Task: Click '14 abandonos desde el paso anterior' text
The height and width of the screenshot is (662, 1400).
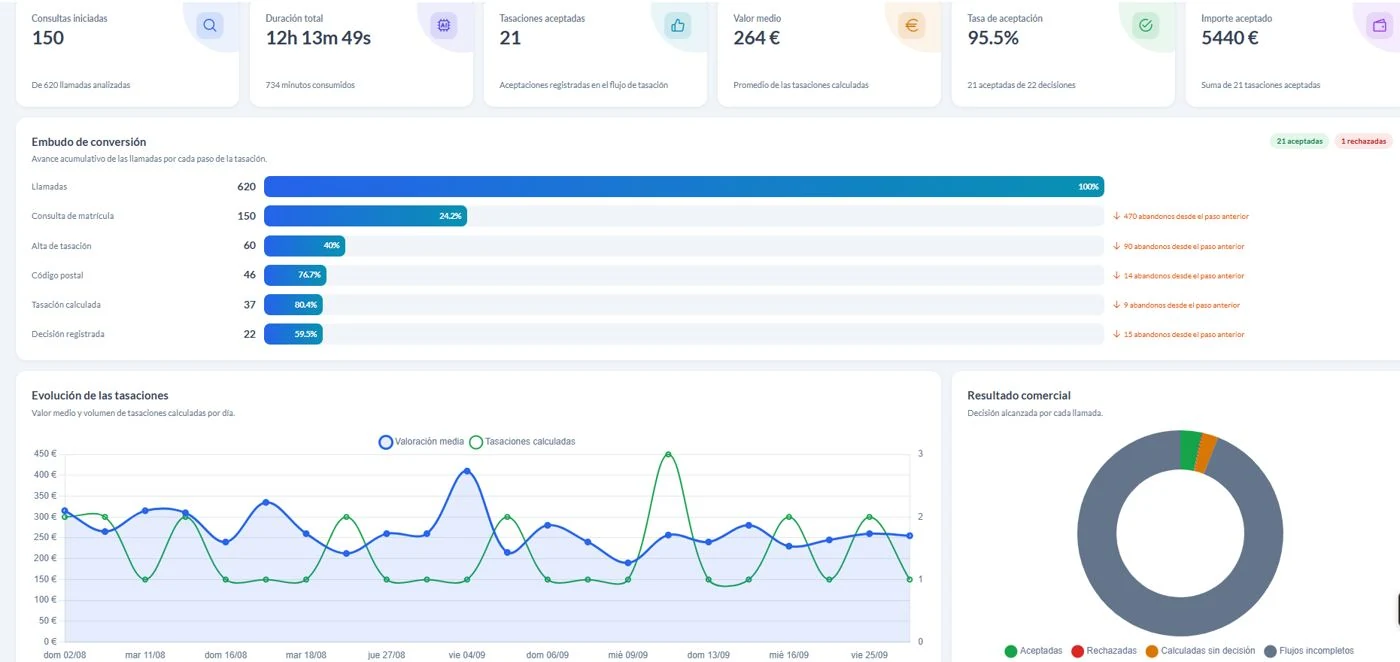Action: click(x=1184, y=275)
